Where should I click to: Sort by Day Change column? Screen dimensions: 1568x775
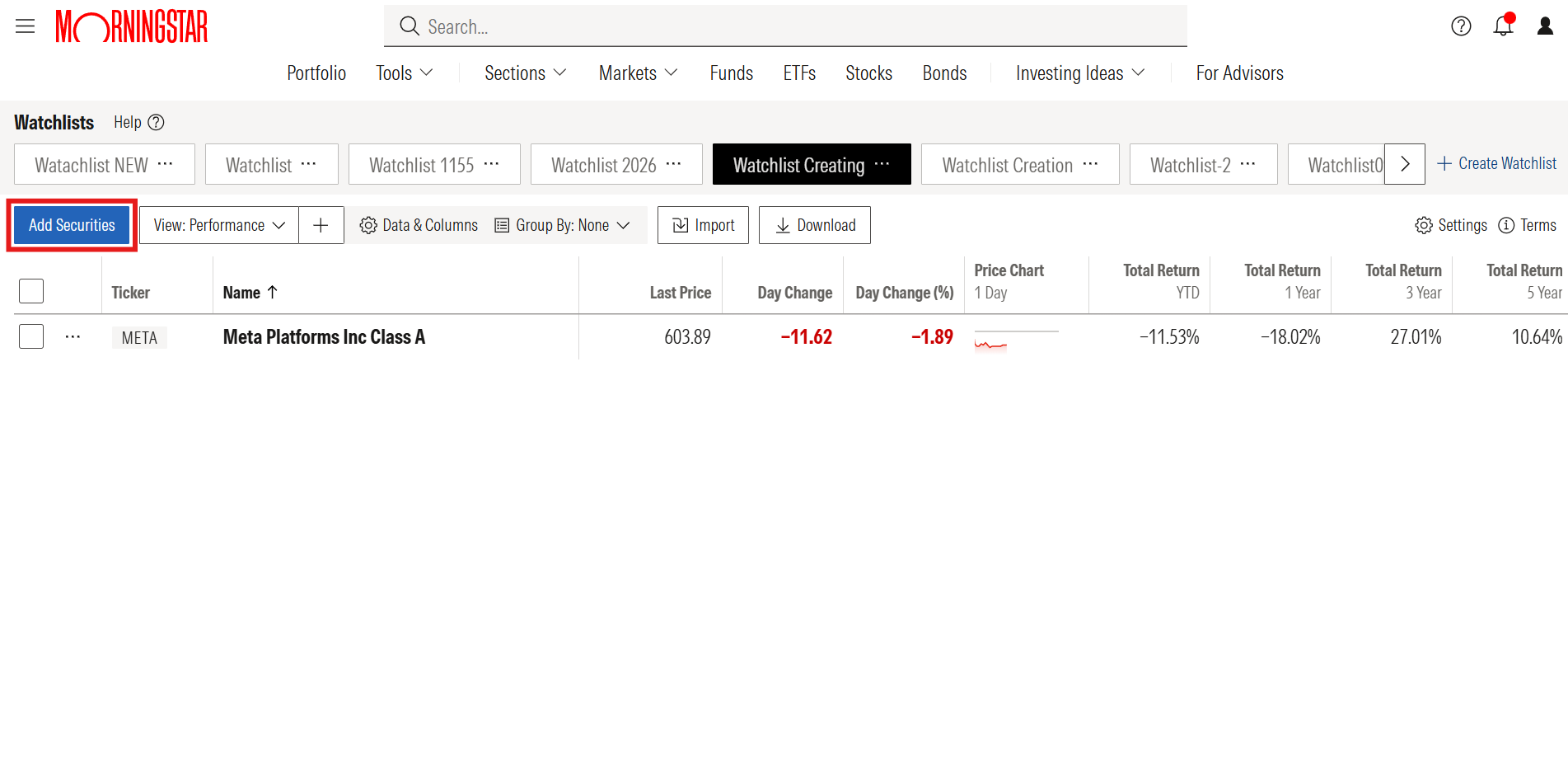(x=794, y=293)
